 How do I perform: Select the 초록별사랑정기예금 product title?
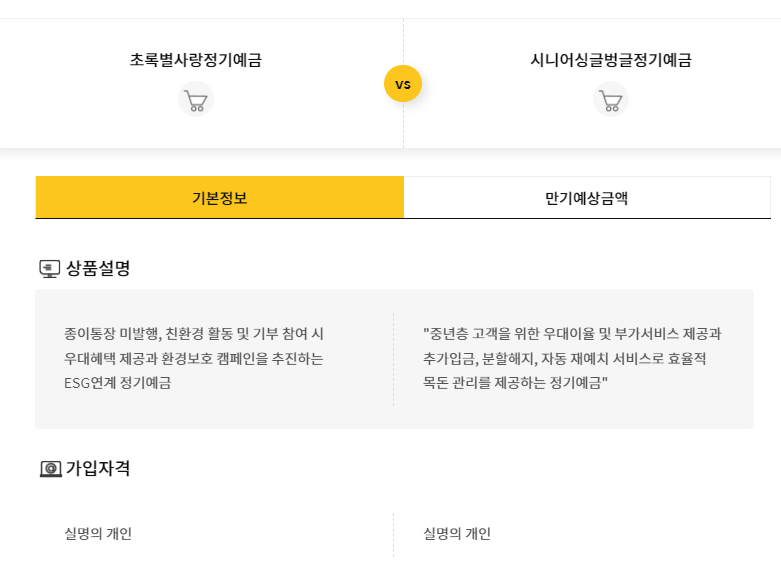[x=196, y=60]
